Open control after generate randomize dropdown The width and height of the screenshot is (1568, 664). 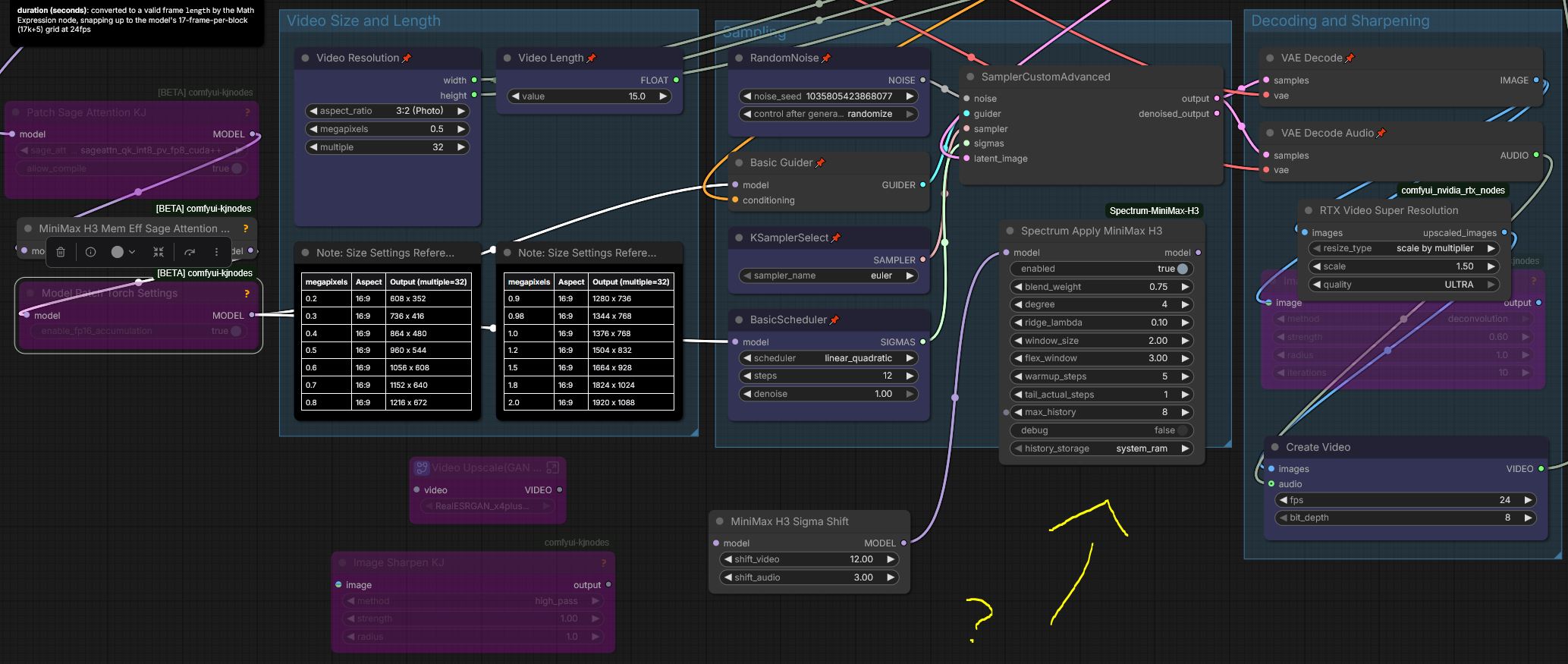pyautogui.click(x=828, y=114)
